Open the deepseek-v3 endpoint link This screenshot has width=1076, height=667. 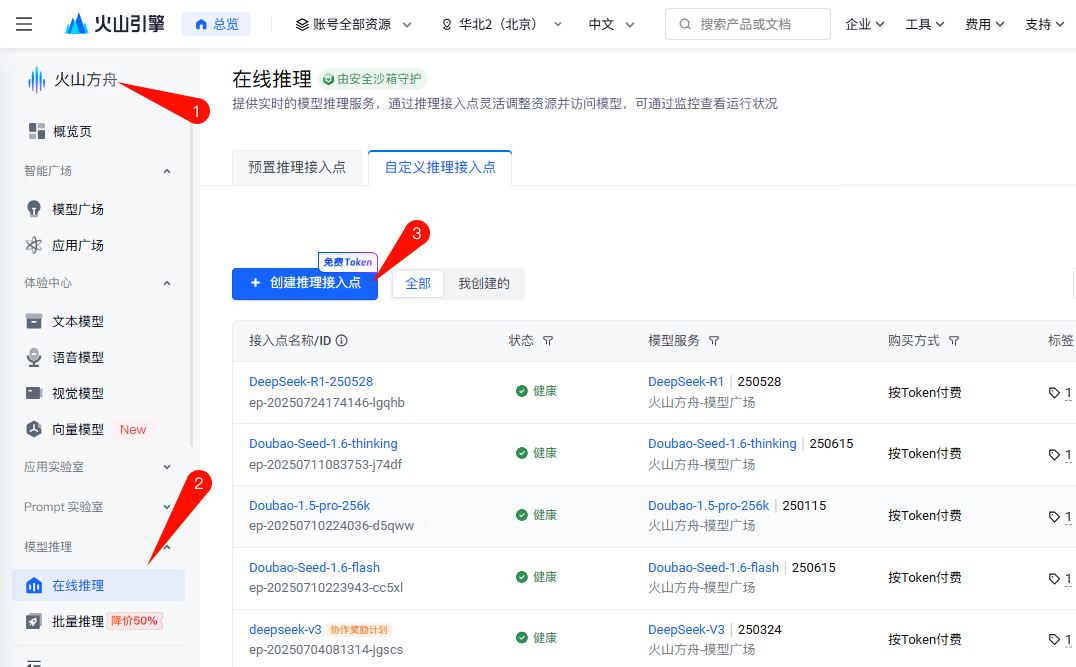point(285,629)
